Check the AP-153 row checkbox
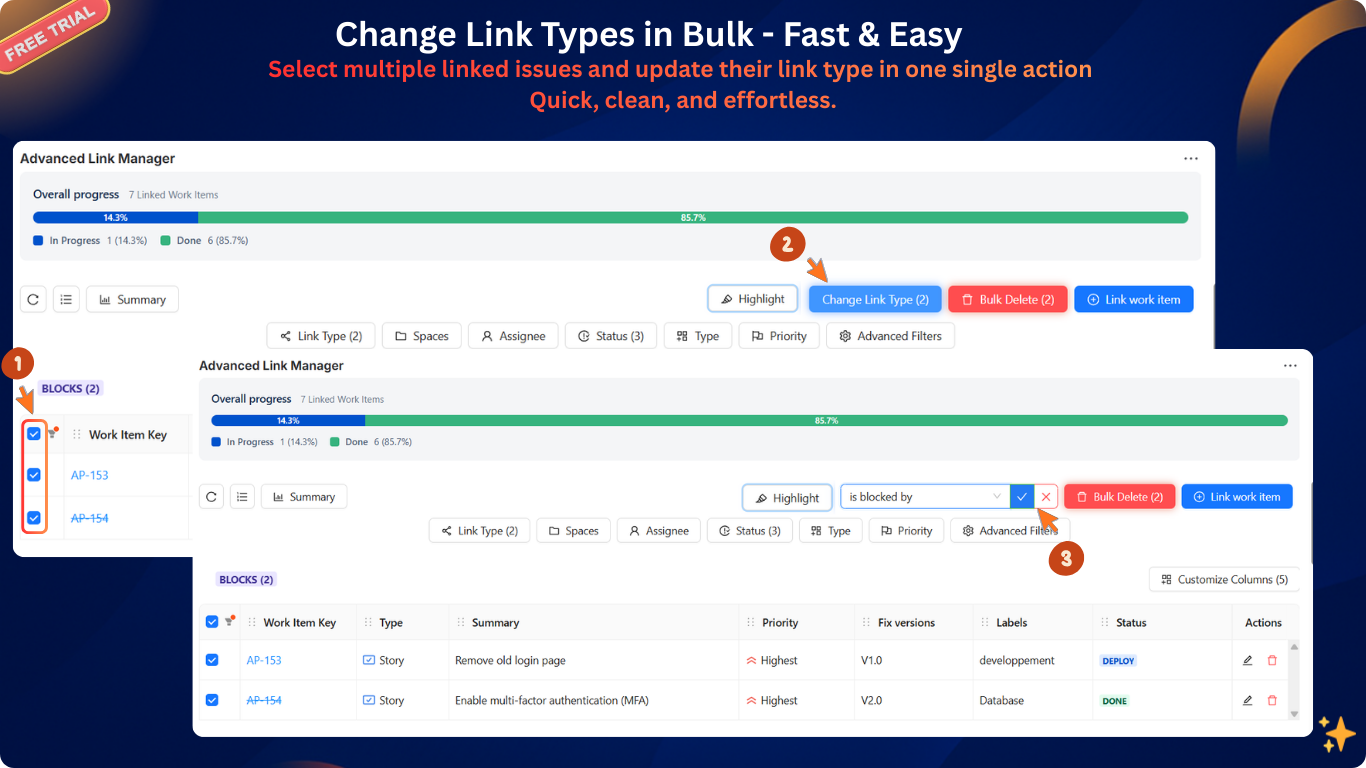Image resolution: width=1366 pixels, height=768 pixels. coord(211,660)
